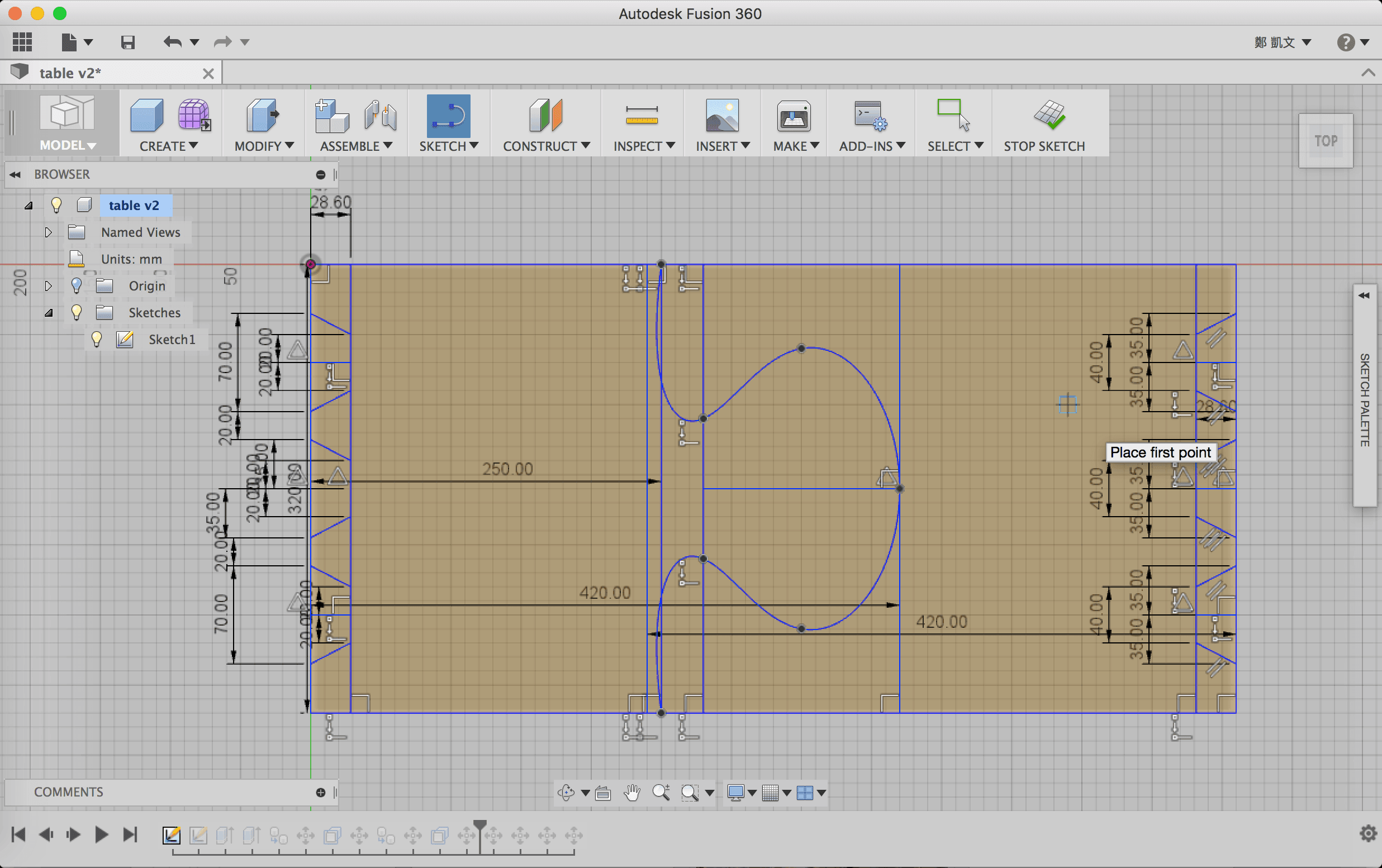Open the SELECT dropdown menu

pos(955,146)
